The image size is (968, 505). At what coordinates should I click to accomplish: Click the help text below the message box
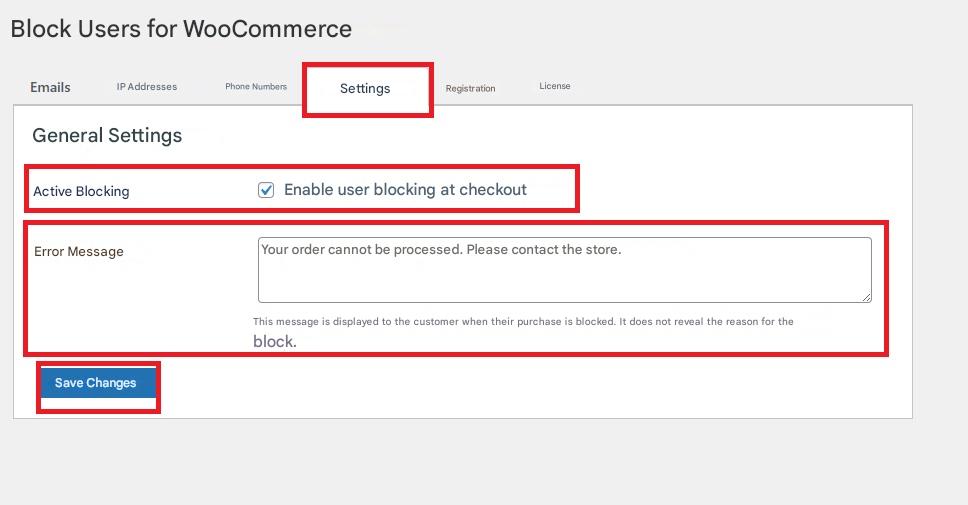click(523, 322)
